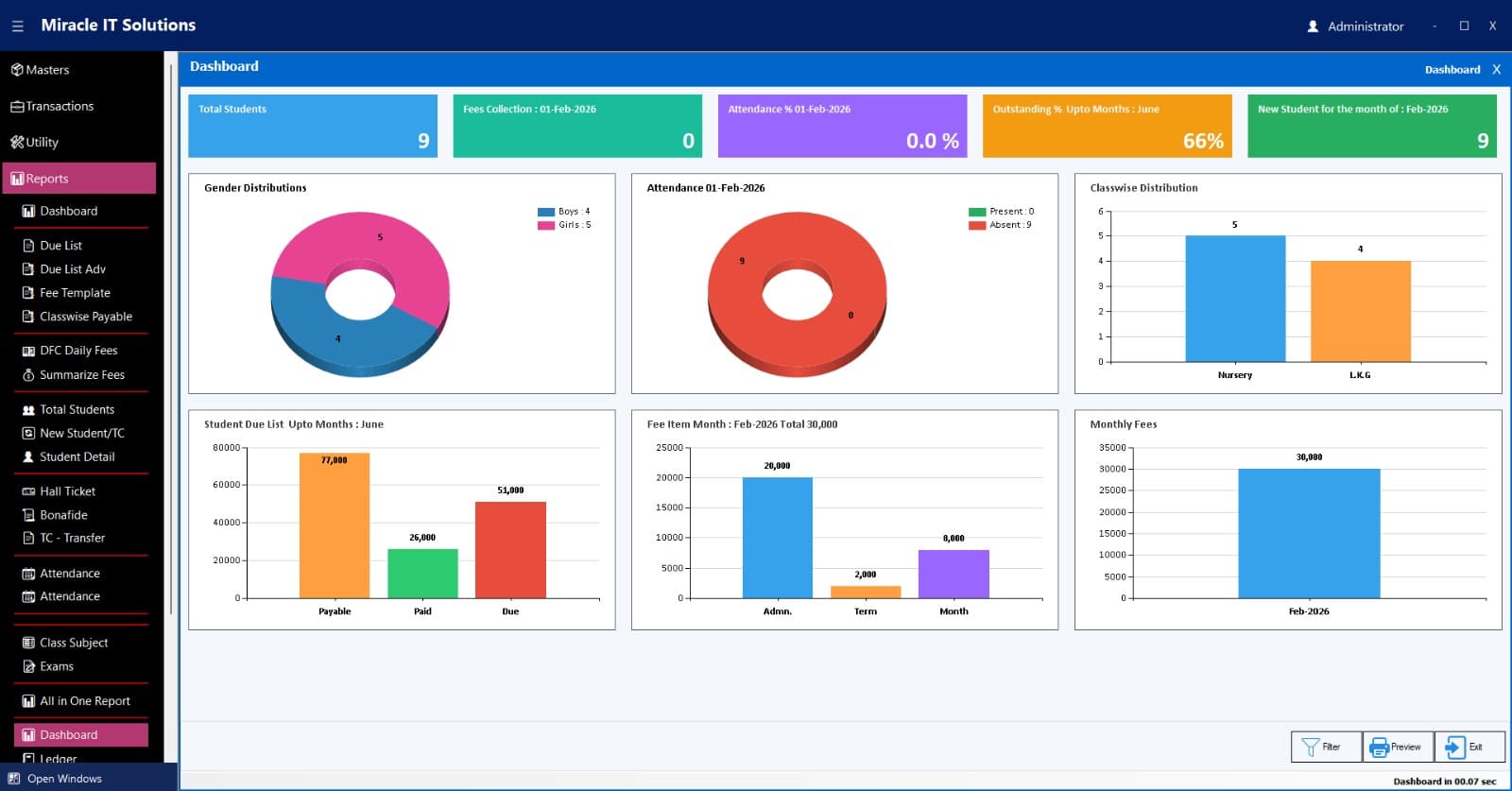Screen dimensions: 1512x791
Task: Click the Total Students people icon
Action: click(x=28, y=410)
